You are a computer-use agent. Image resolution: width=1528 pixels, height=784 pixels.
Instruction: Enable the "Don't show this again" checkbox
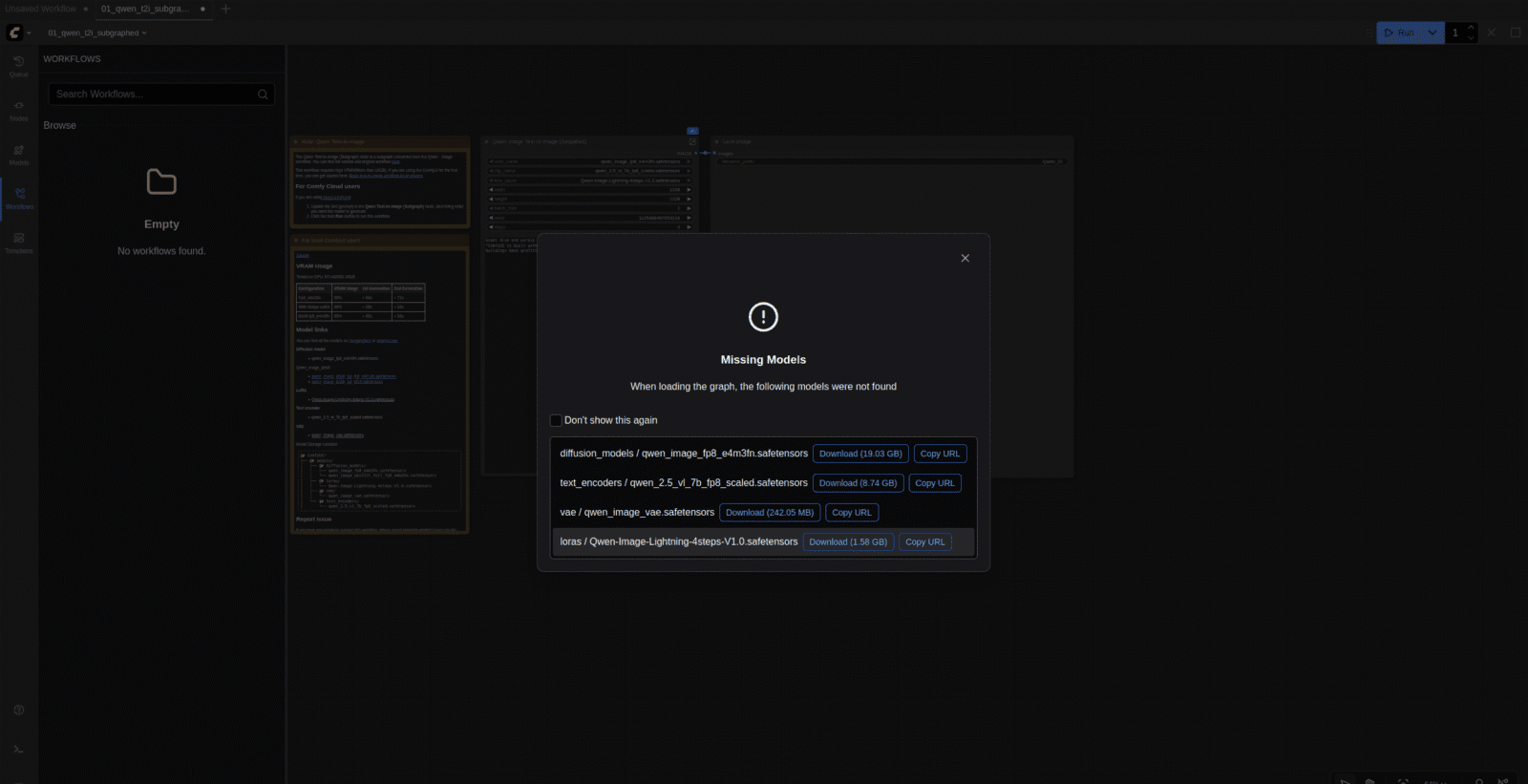coord(556,420)
